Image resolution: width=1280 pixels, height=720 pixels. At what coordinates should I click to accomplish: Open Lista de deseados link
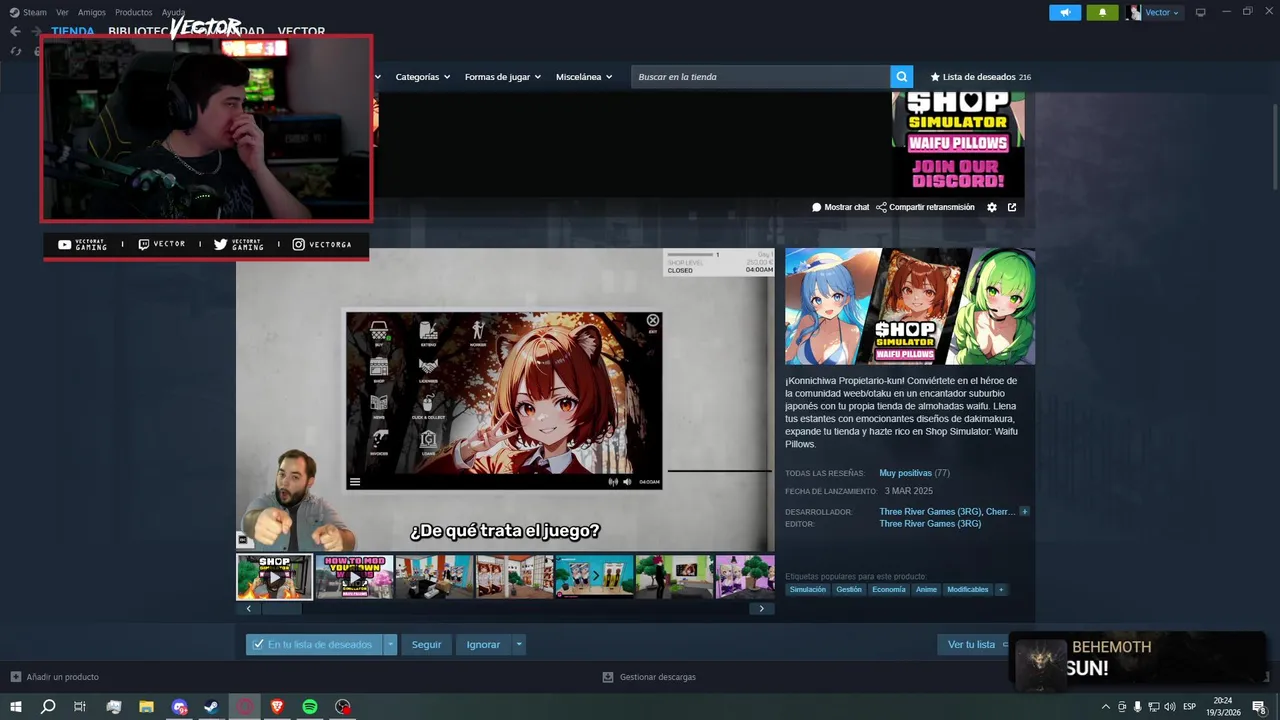(x=980, y=77)
